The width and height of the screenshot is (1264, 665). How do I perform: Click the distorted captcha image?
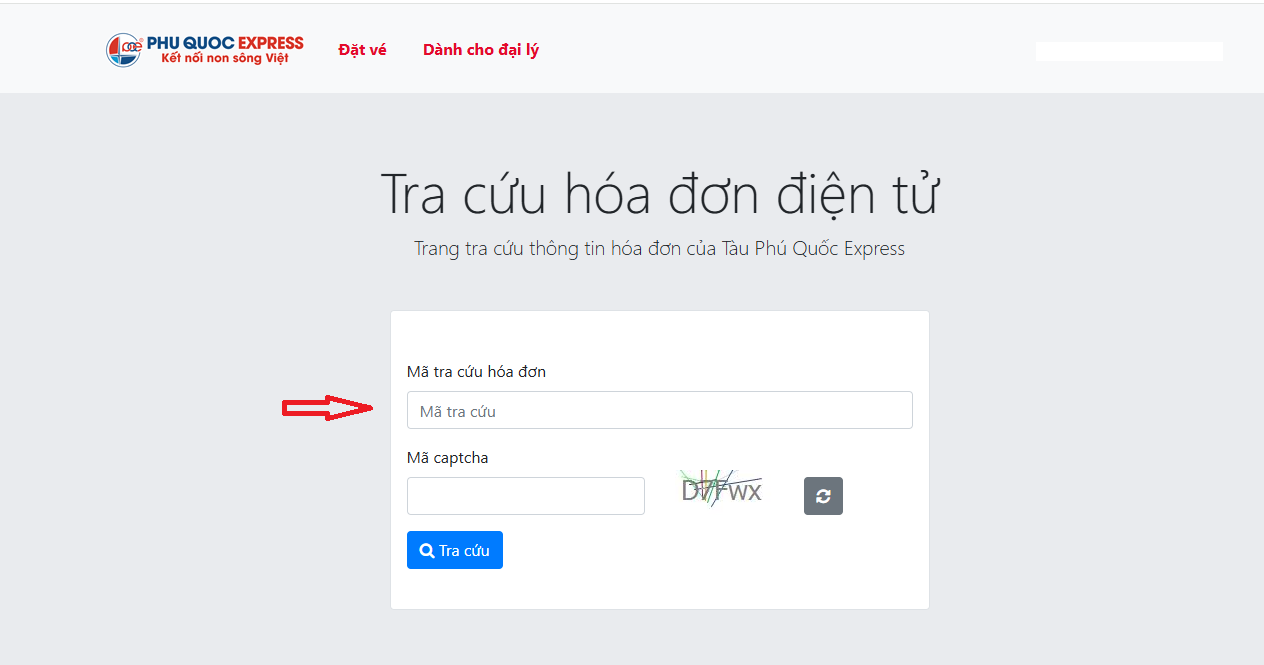click(721, 489)
